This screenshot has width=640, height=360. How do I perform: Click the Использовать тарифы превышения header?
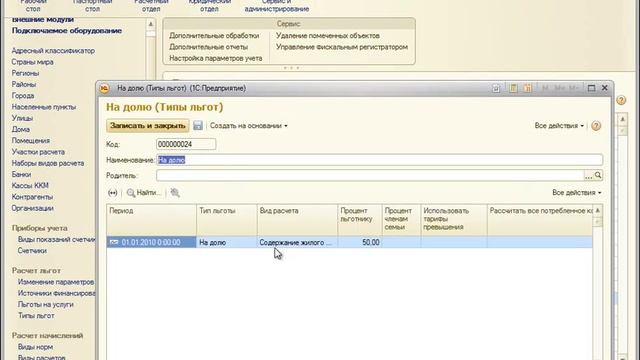pyautogui.click(x=454, y=220)
